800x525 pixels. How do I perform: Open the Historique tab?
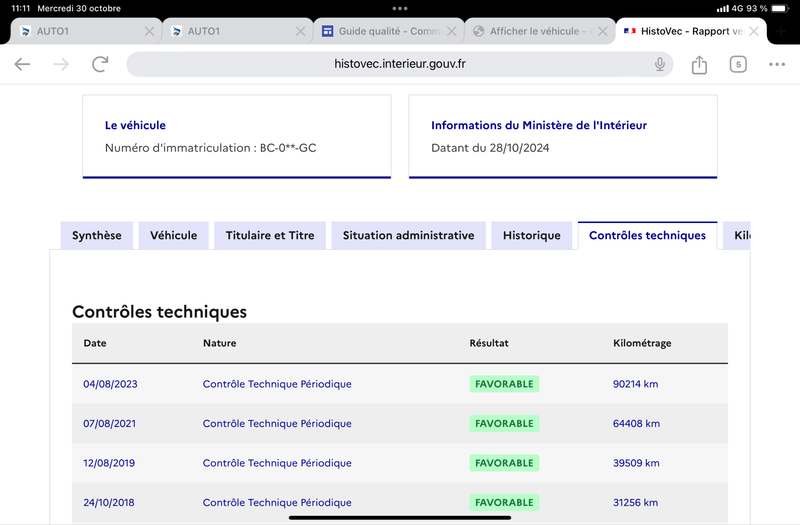coord(532,236)
